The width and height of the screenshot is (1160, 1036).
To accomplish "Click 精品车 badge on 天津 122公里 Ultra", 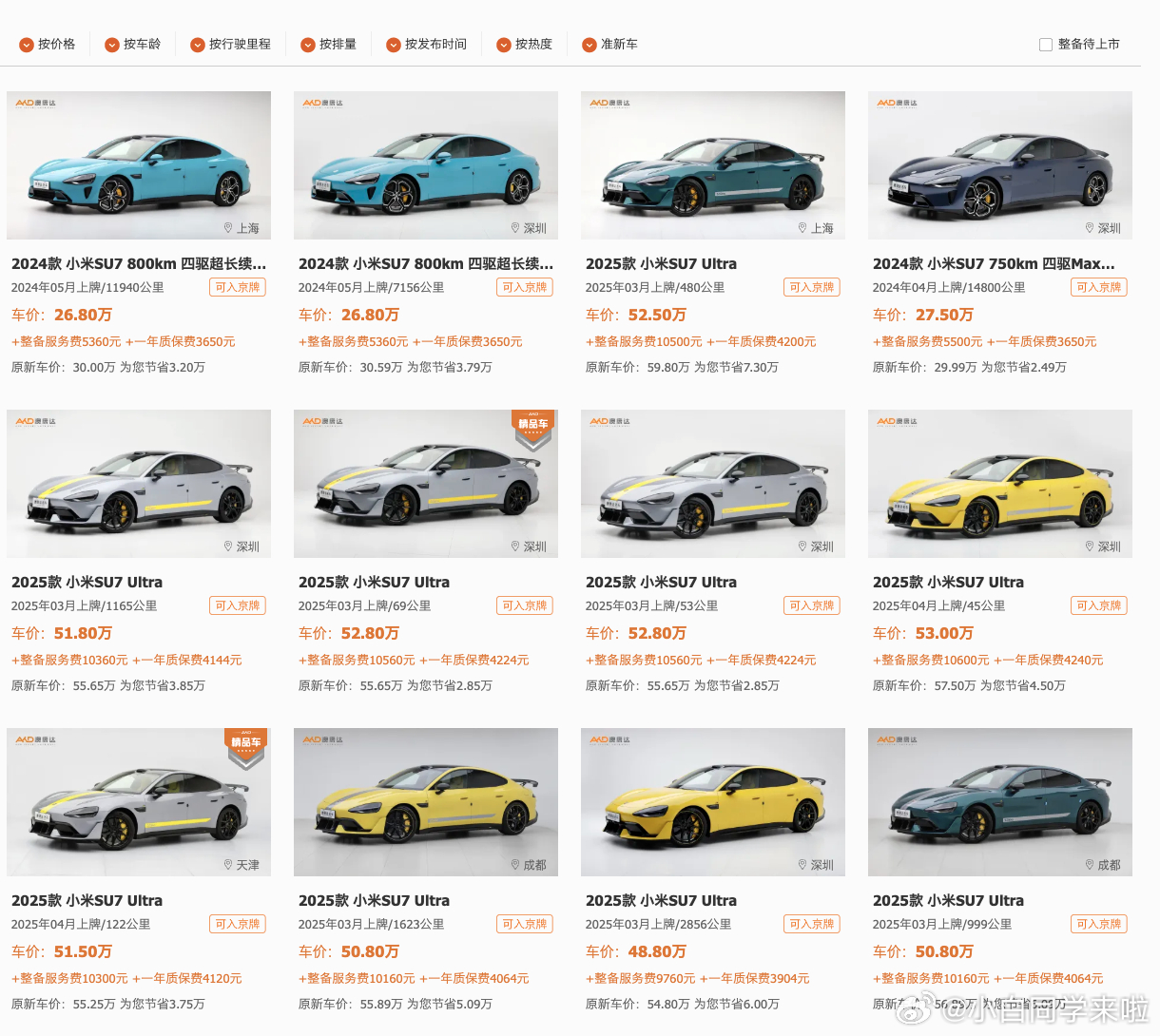I will tap(245, 748).
